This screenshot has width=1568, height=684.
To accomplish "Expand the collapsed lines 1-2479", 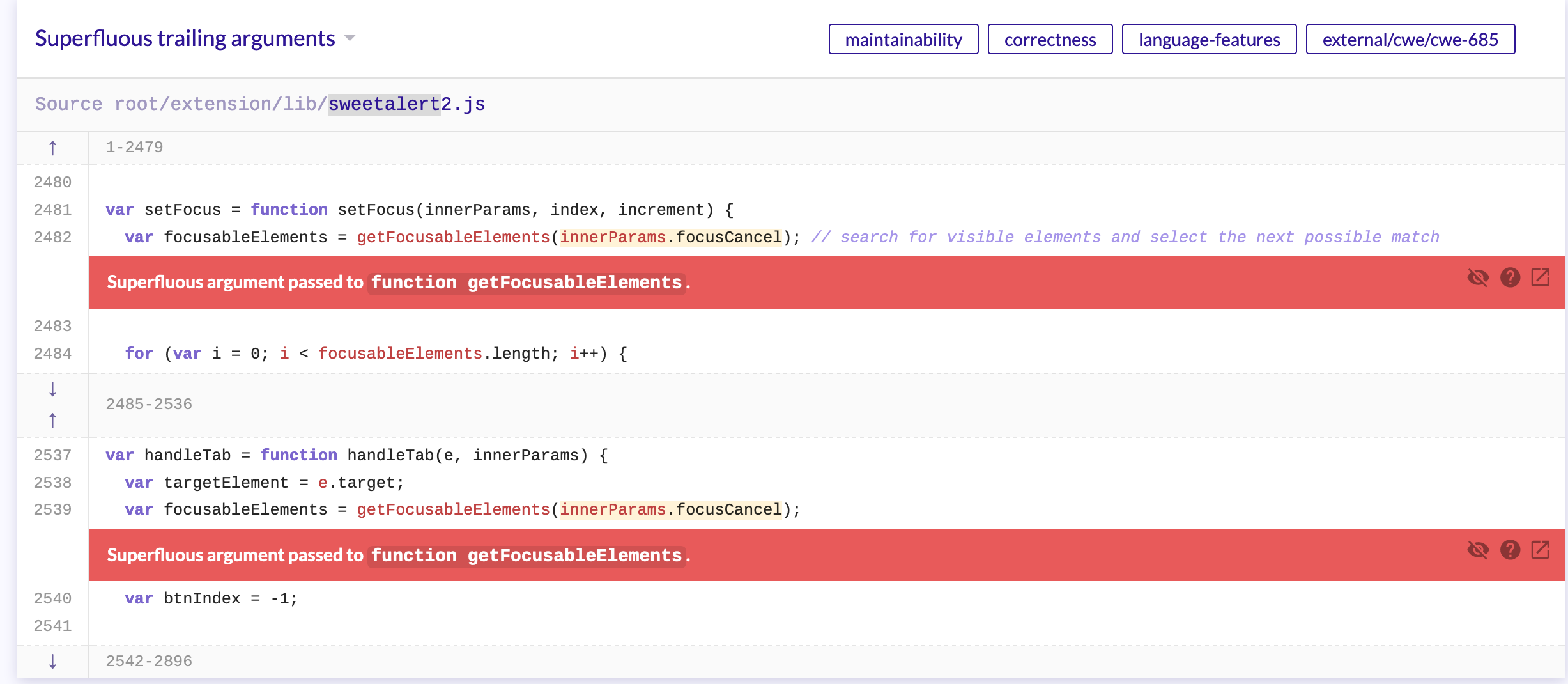I will pos(133,146).
